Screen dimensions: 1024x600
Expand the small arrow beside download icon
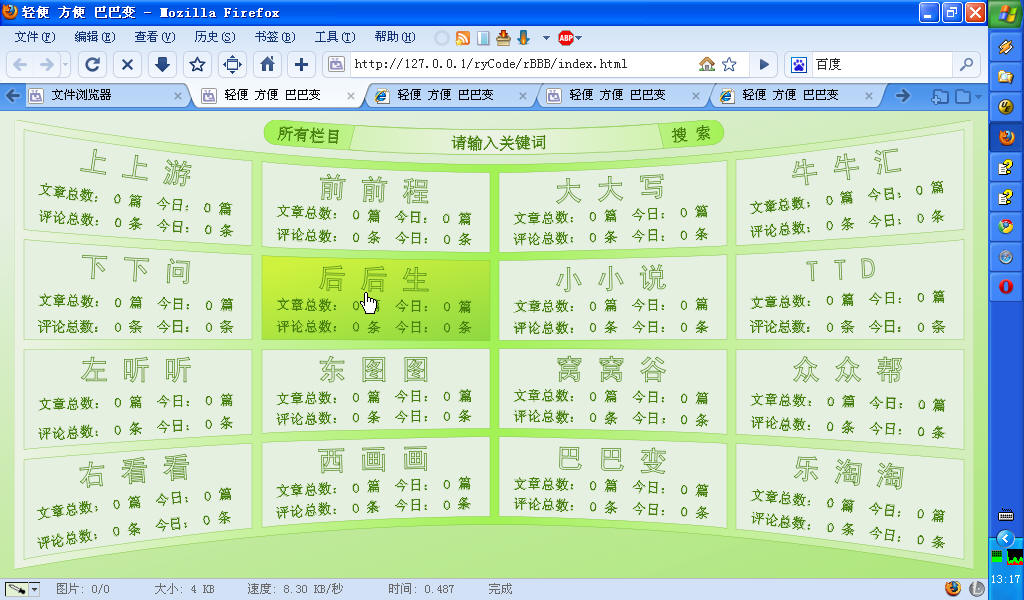click(x=546, y=38)
